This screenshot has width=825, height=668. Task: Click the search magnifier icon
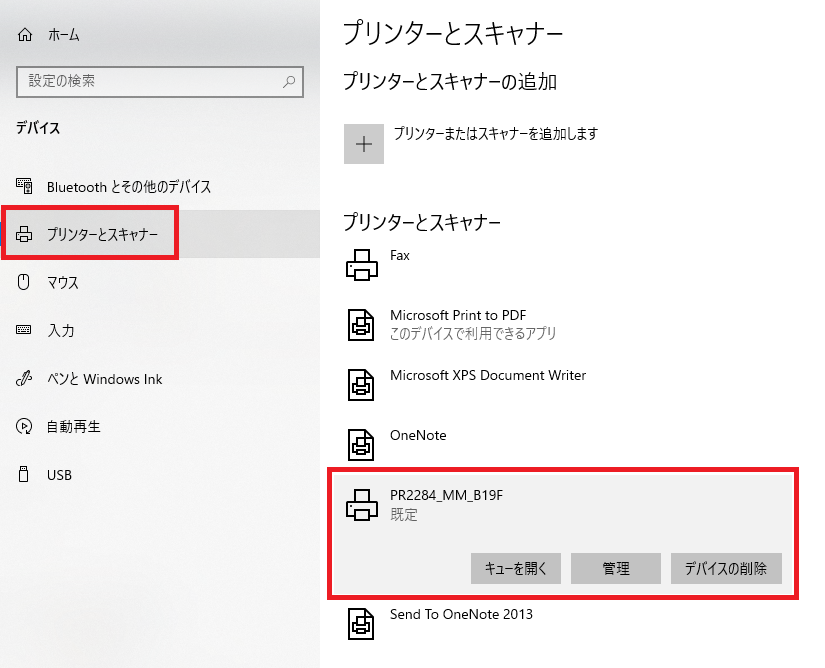[289, 82]
